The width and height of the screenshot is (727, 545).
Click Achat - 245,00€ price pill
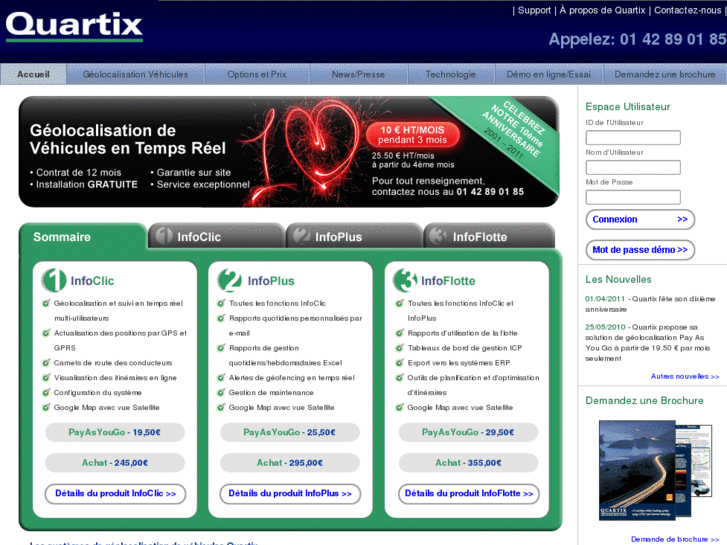click(115, 462)
